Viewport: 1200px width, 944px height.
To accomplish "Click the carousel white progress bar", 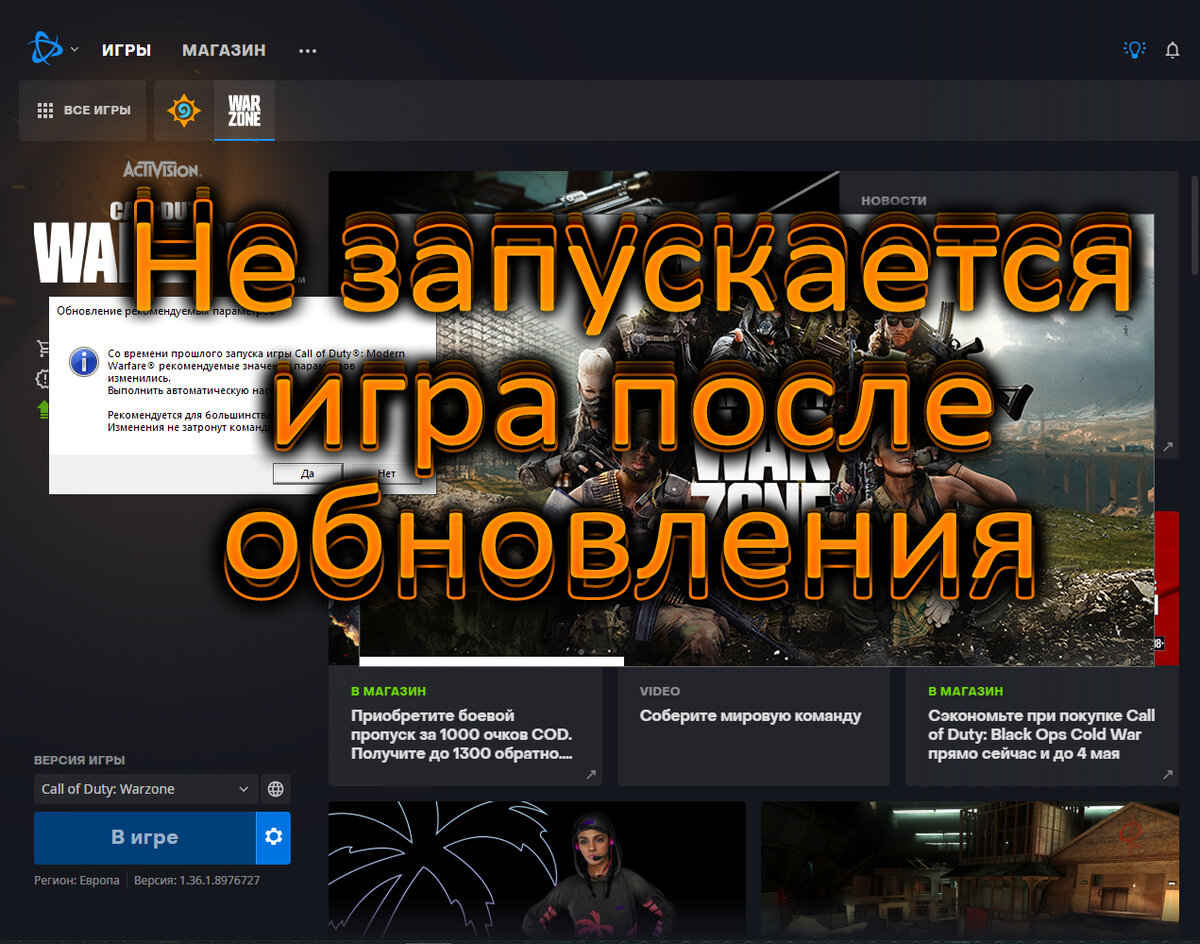I will (x=491, y=660).
